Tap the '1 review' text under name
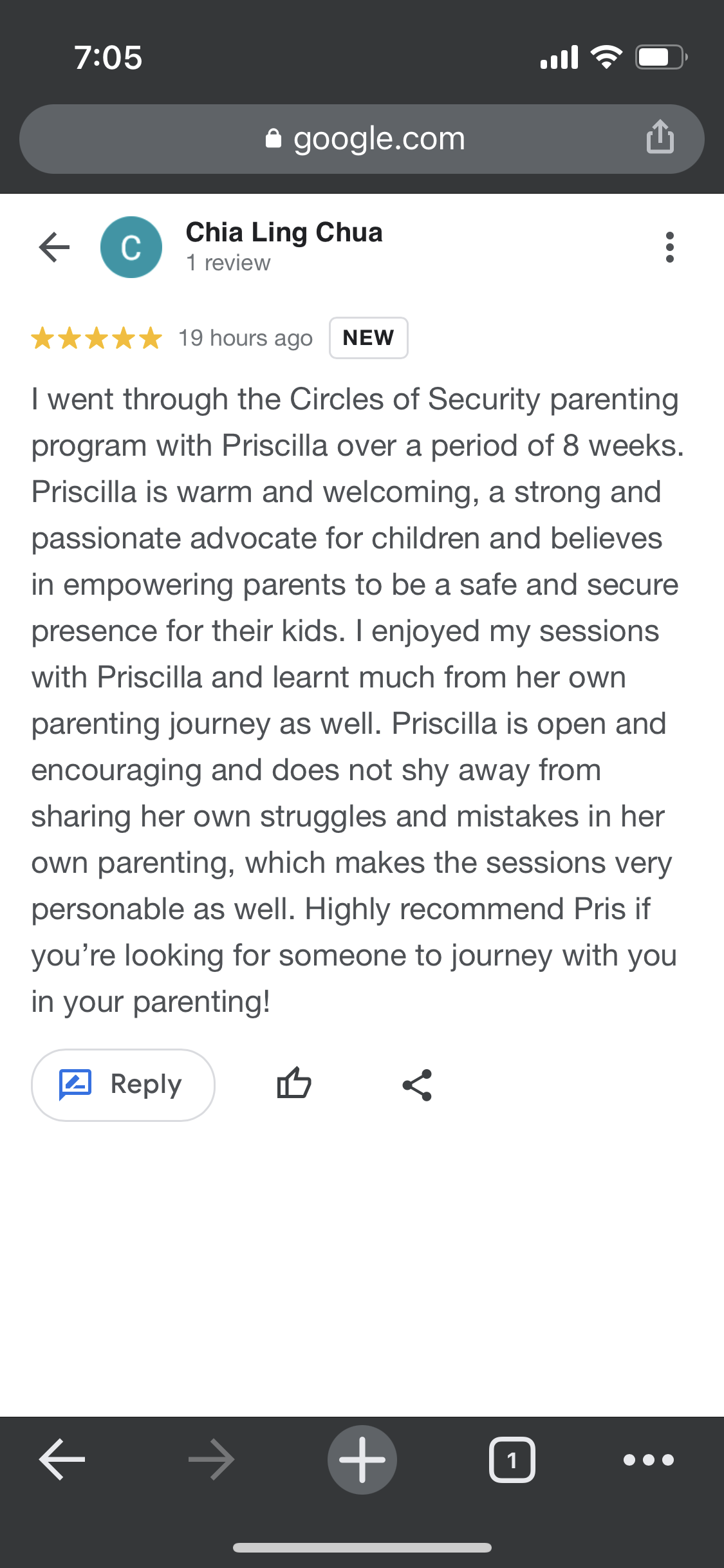The image size is (724, 1568). (x=228, y=263)
